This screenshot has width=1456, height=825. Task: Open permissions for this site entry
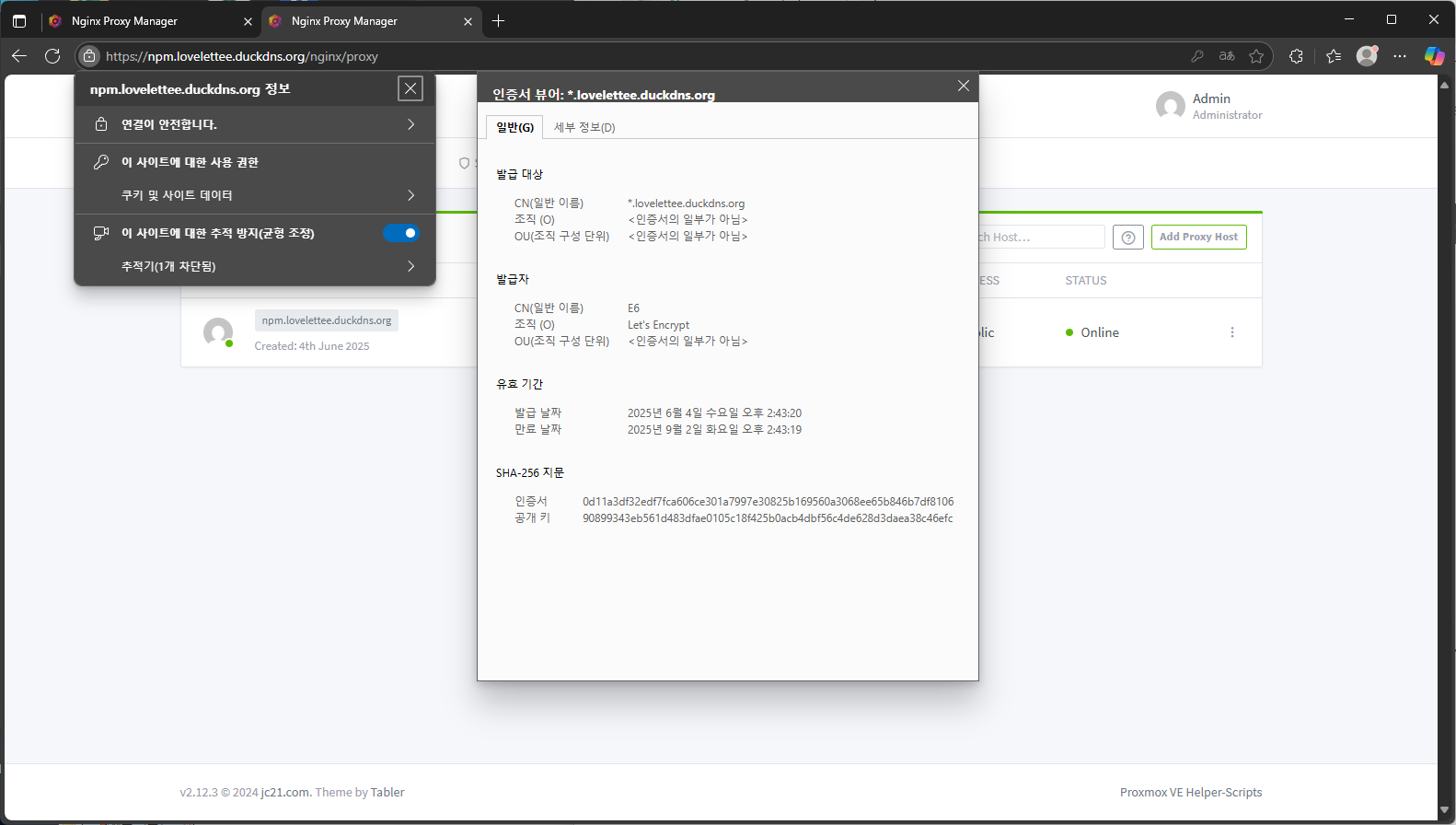tap(255, 162)
